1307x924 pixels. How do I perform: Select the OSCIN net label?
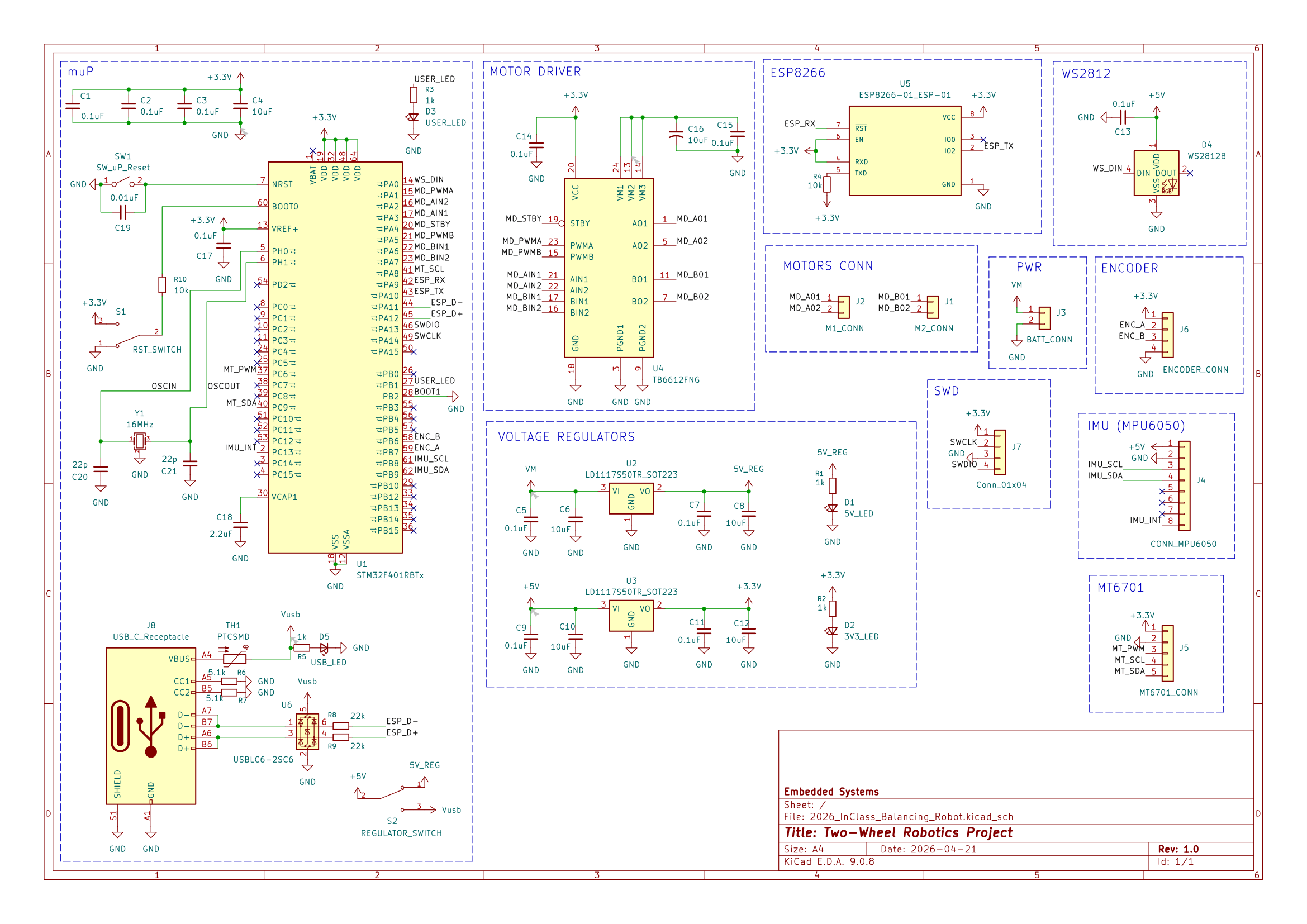pyautogui.click(x=164, y=386)
